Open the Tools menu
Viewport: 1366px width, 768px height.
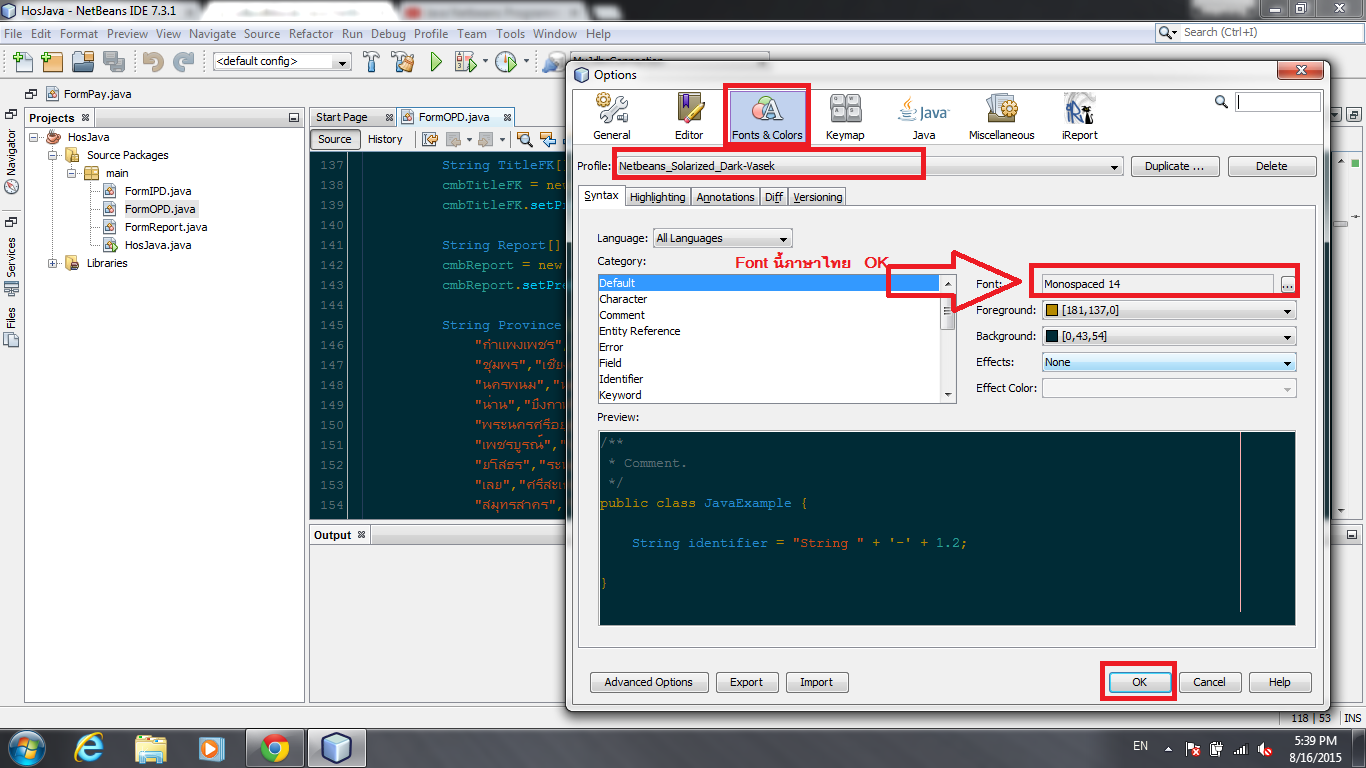click(x=510, y=33)
